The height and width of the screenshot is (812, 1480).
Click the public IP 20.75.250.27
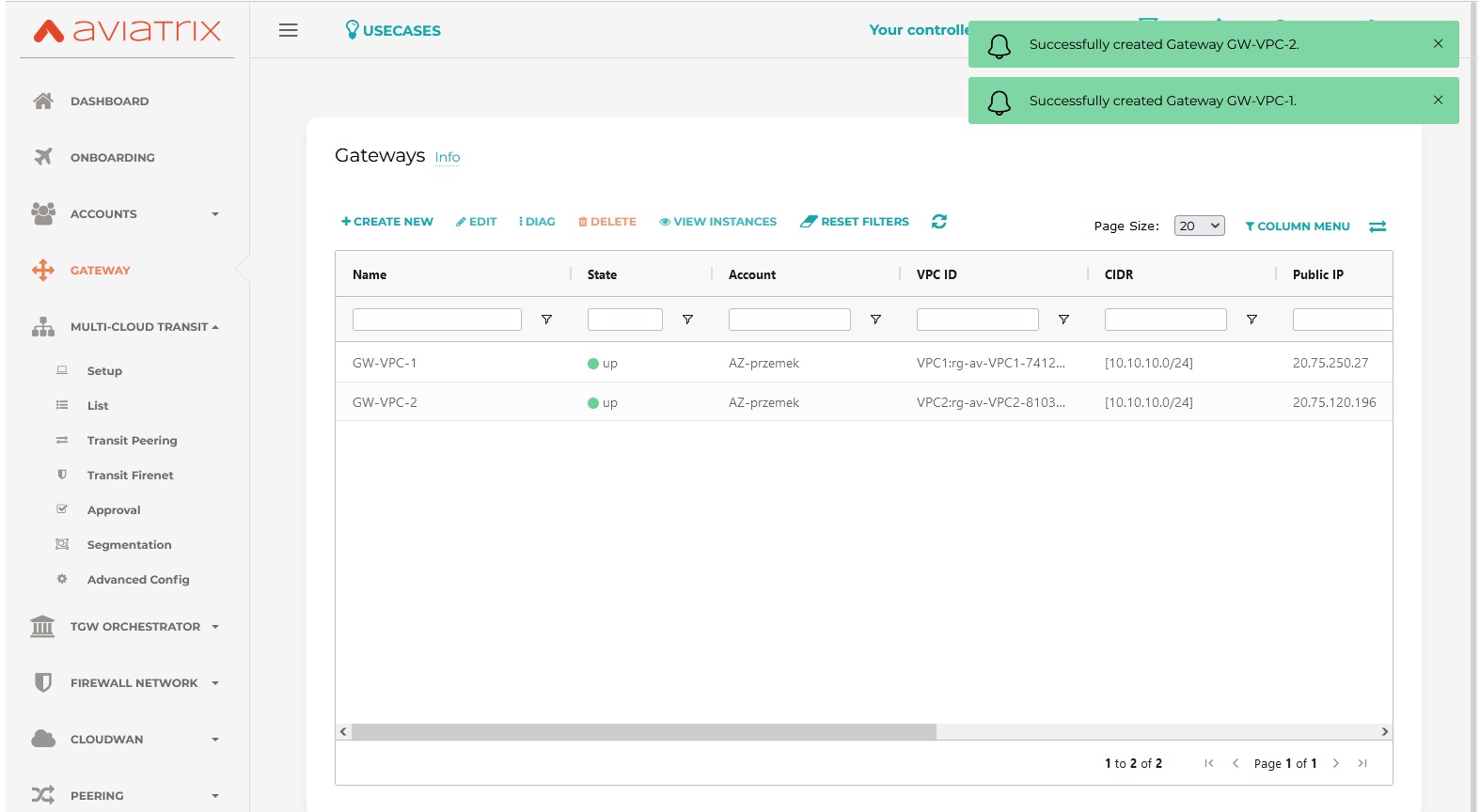(x=1330, y=363)
